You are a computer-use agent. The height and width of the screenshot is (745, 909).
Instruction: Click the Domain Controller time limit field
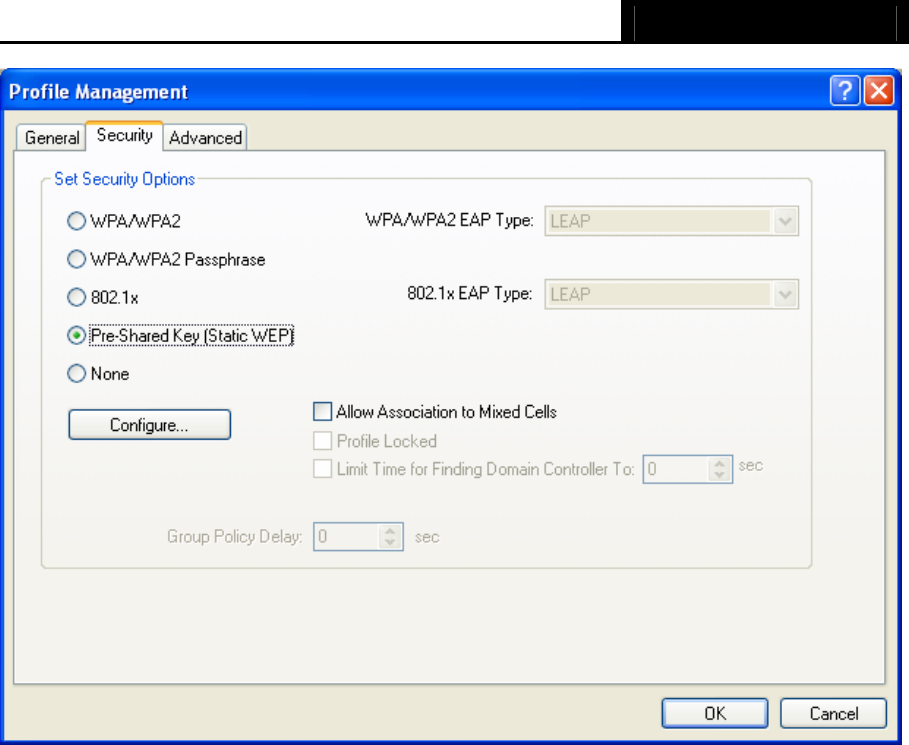[x=675, y=469]
